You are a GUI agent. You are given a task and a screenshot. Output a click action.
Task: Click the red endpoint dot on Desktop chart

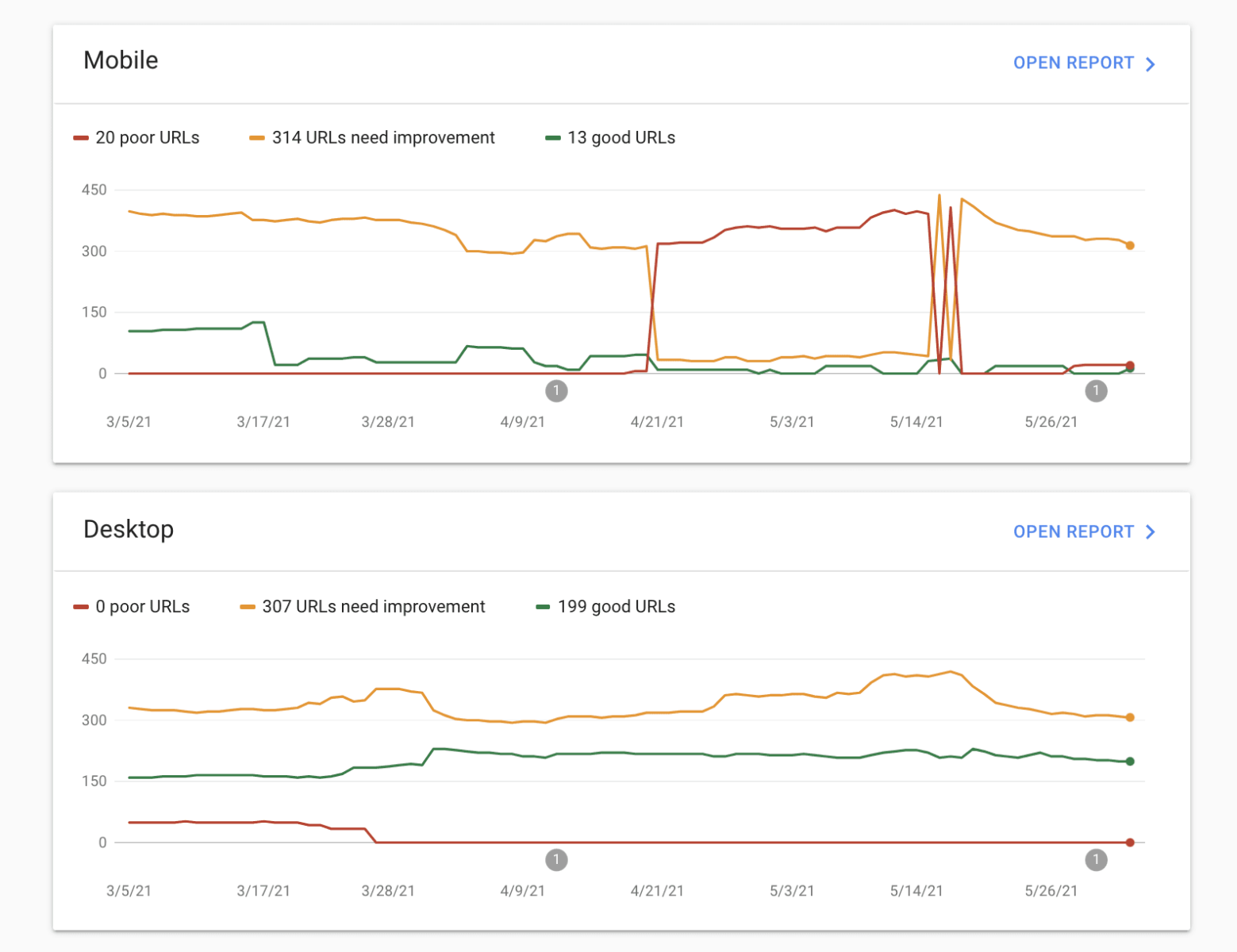click(1130, 843)
